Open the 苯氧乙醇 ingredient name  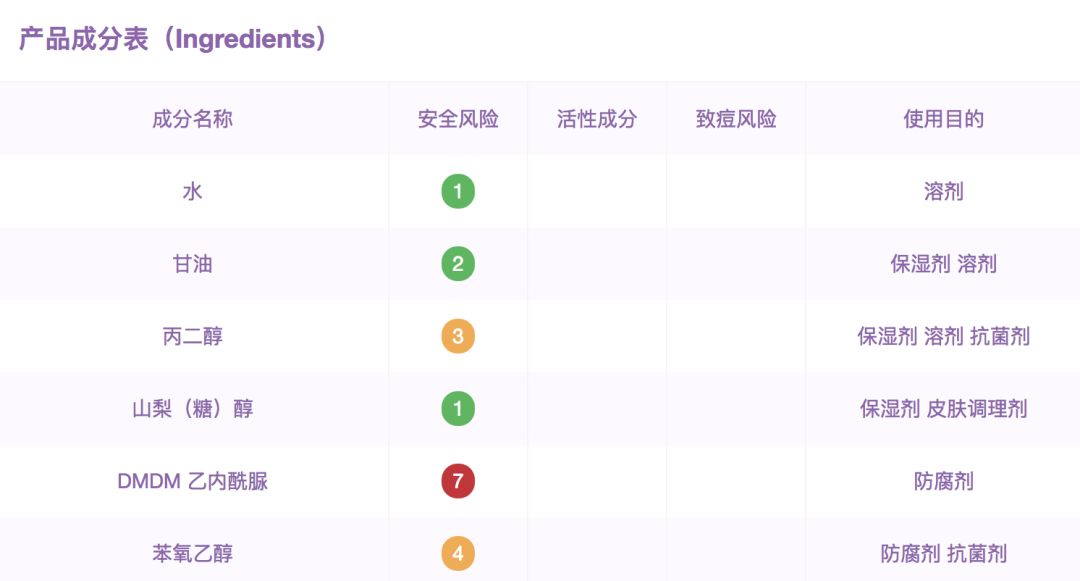click(193, 553)
